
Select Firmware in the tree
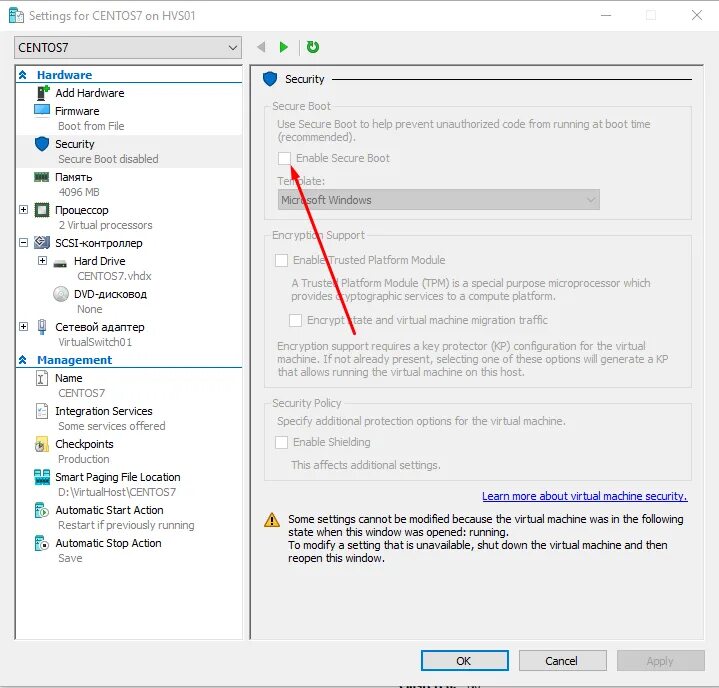coord(77,111)
